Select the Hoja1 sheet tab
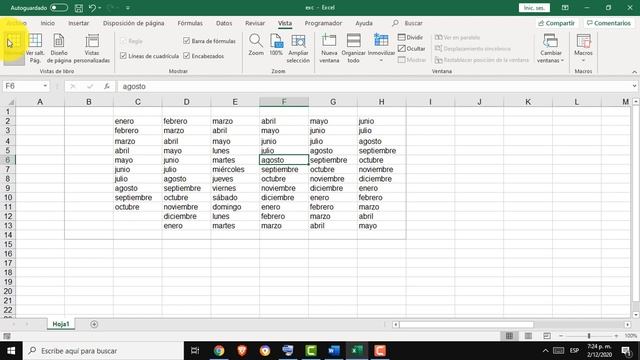Image resolution: width=640 pixels, height=360 pixels. tap(61, 324)
